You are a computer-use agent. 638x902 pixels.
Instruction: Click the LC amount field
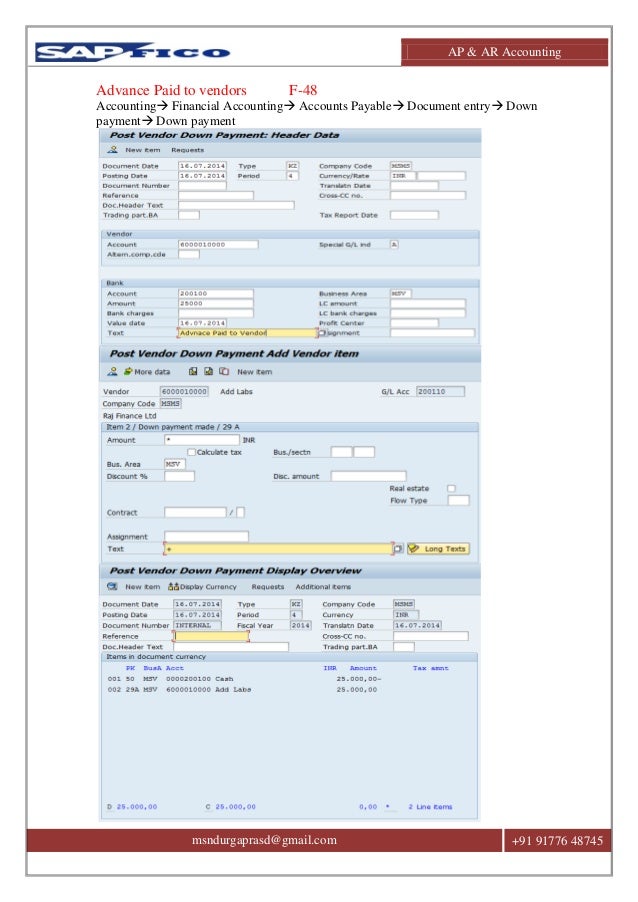click(x=428, y=303)
